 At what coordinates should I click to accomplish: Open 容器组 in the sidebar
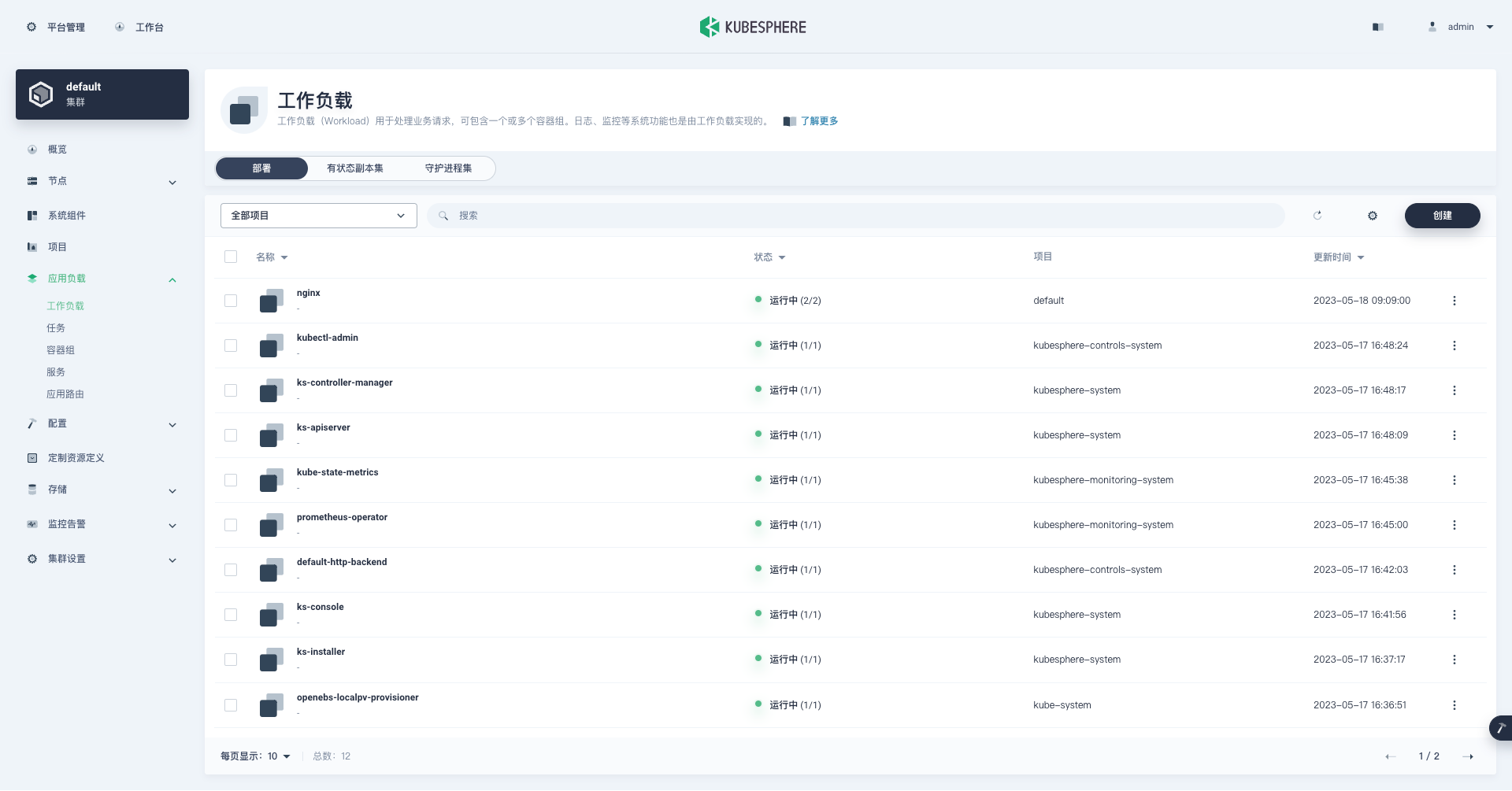click(61, 350)
